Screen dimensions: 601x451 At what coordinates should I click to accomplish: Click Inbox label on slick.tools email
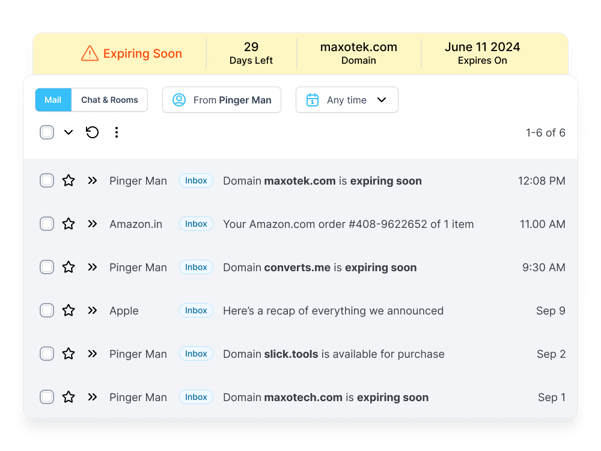point(196,354)
